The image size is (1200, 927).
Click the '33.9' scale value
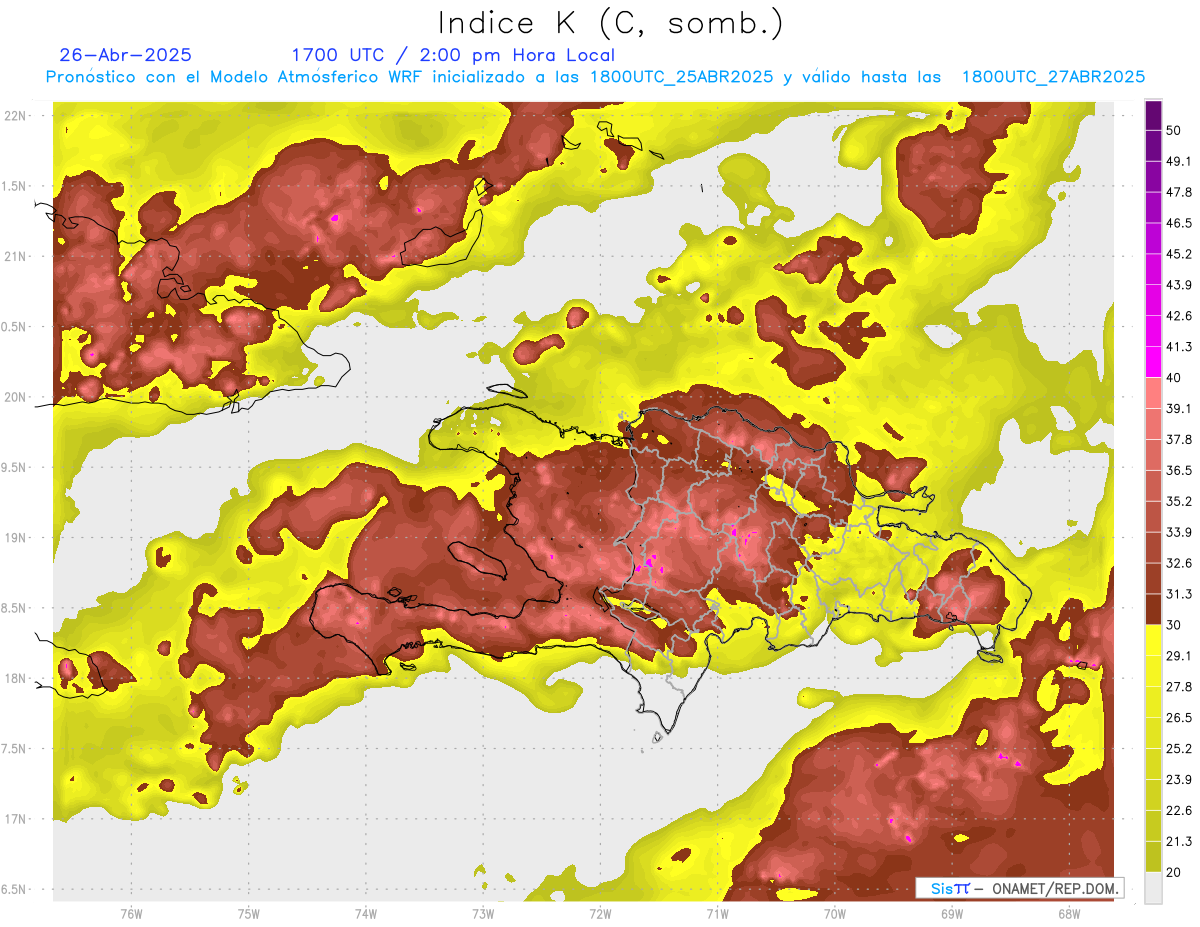(1179, 532)
